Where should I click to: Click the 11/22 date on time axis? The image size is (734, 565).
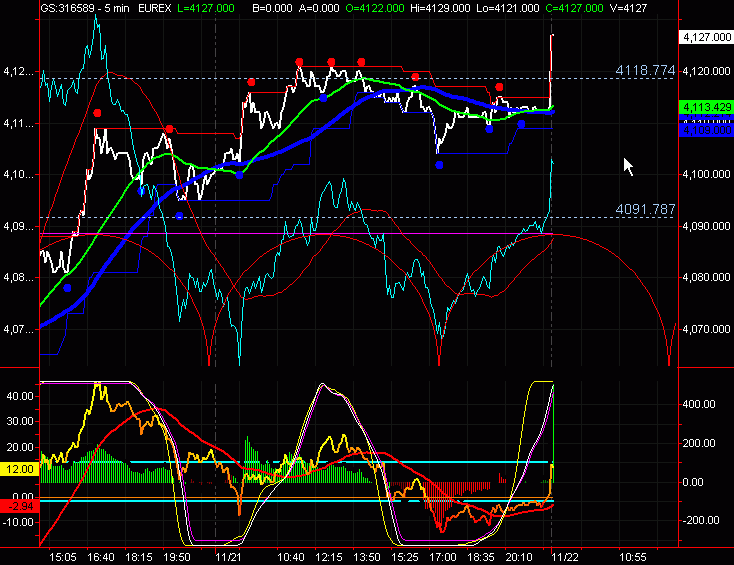coord(563,554)
